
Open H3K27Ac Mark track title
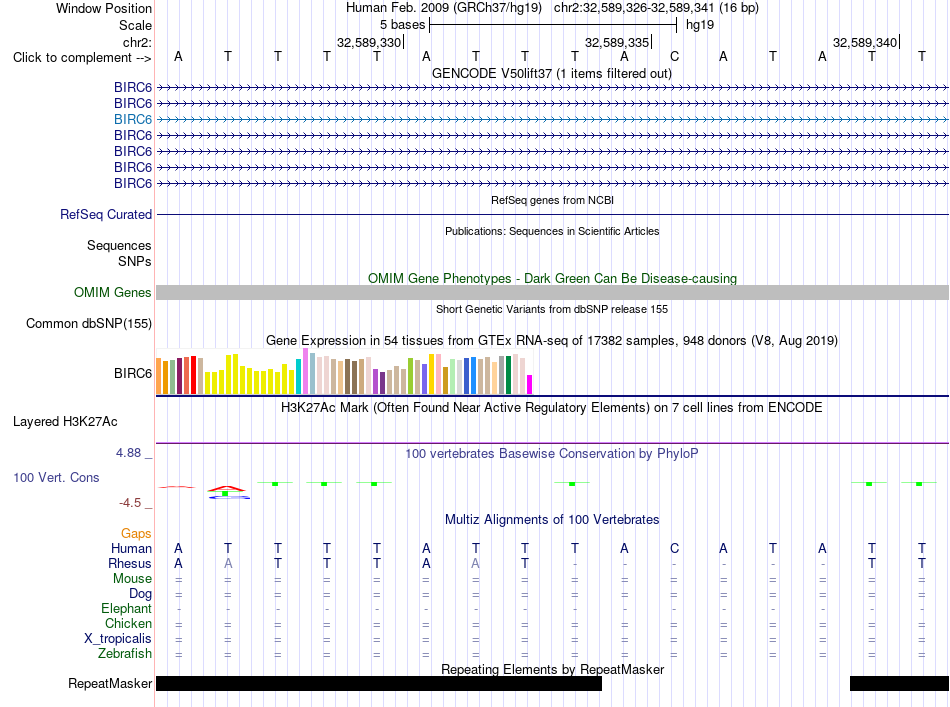552,407
